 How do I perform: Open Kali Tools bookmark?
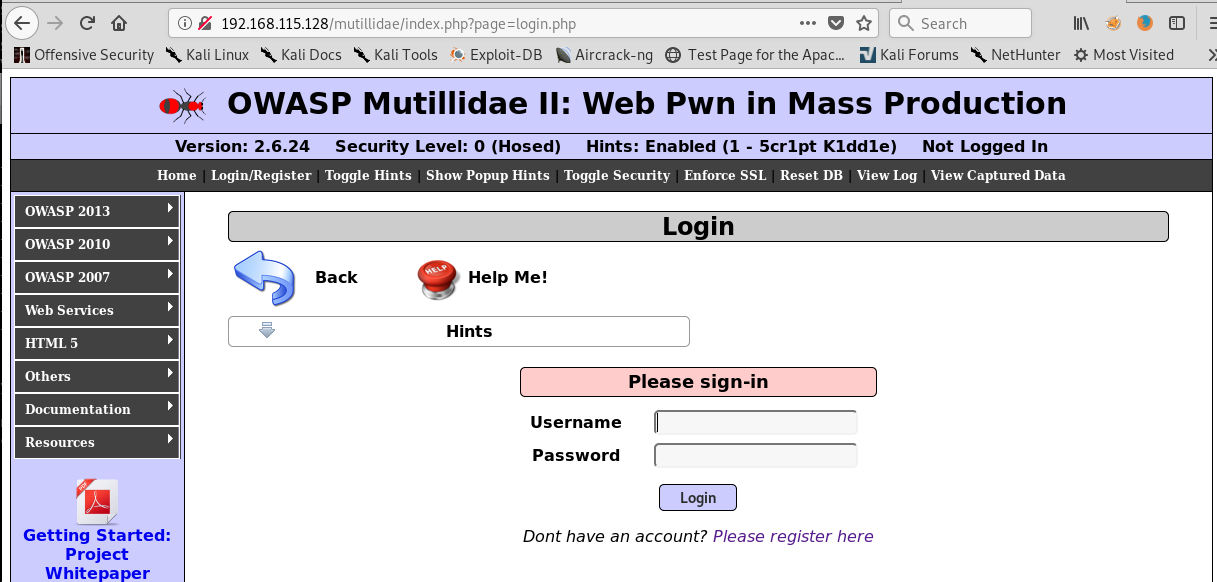[x=395, y=55]
